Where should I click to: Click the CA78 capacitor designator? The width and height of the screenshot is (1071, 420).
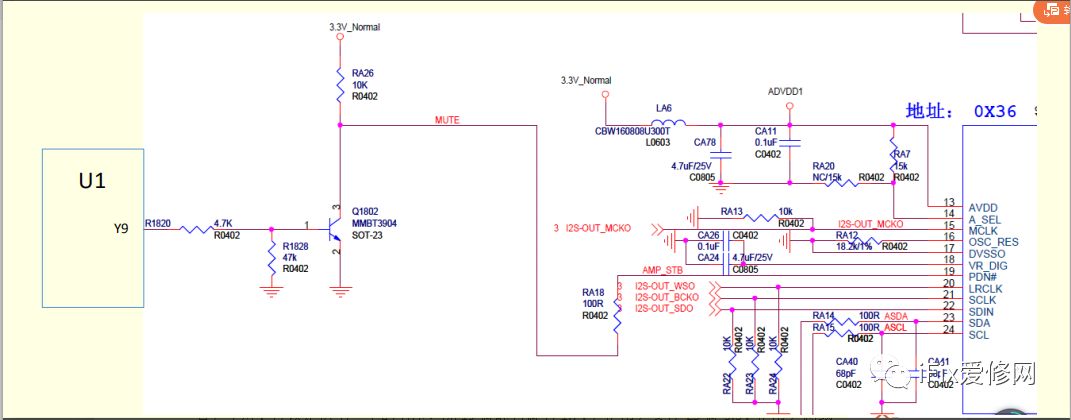704,143
